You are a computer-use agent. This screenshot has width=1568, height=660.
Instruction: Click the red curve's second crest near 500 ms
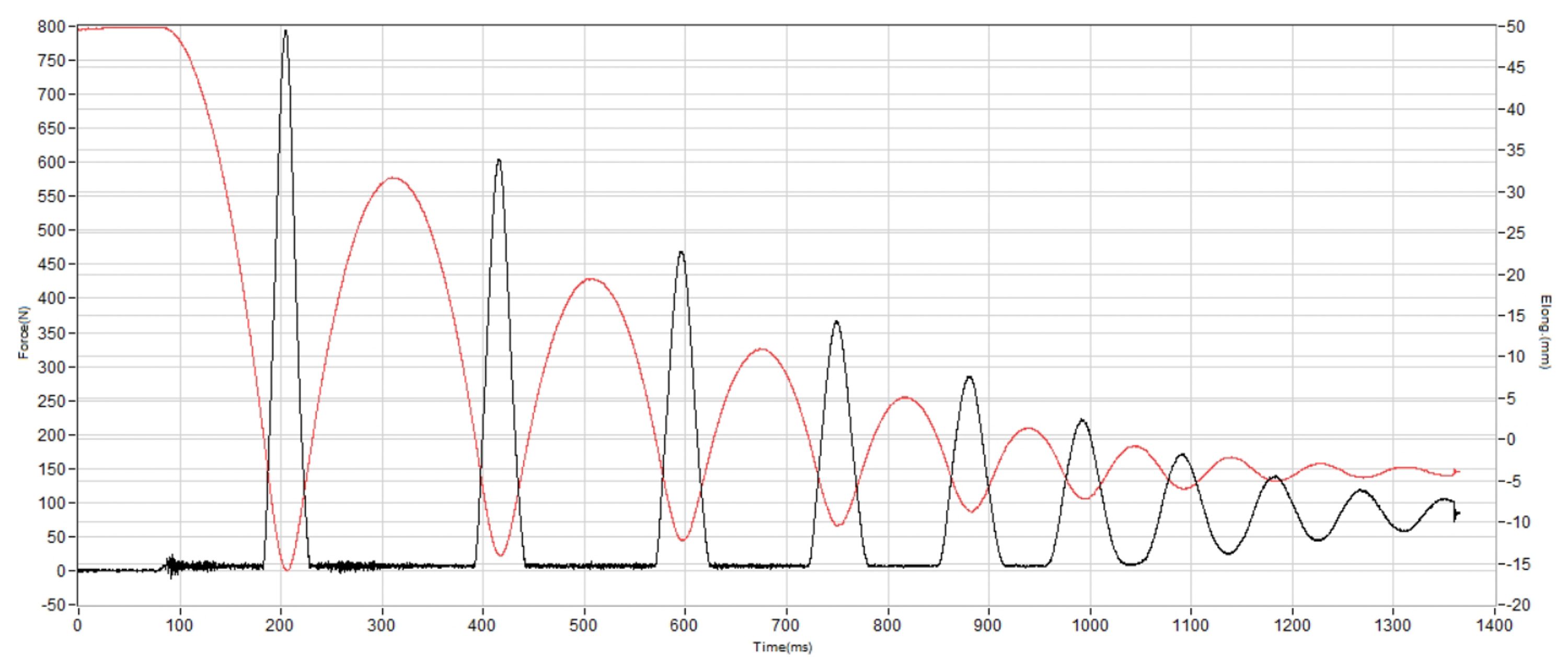(x=589, y=279)
